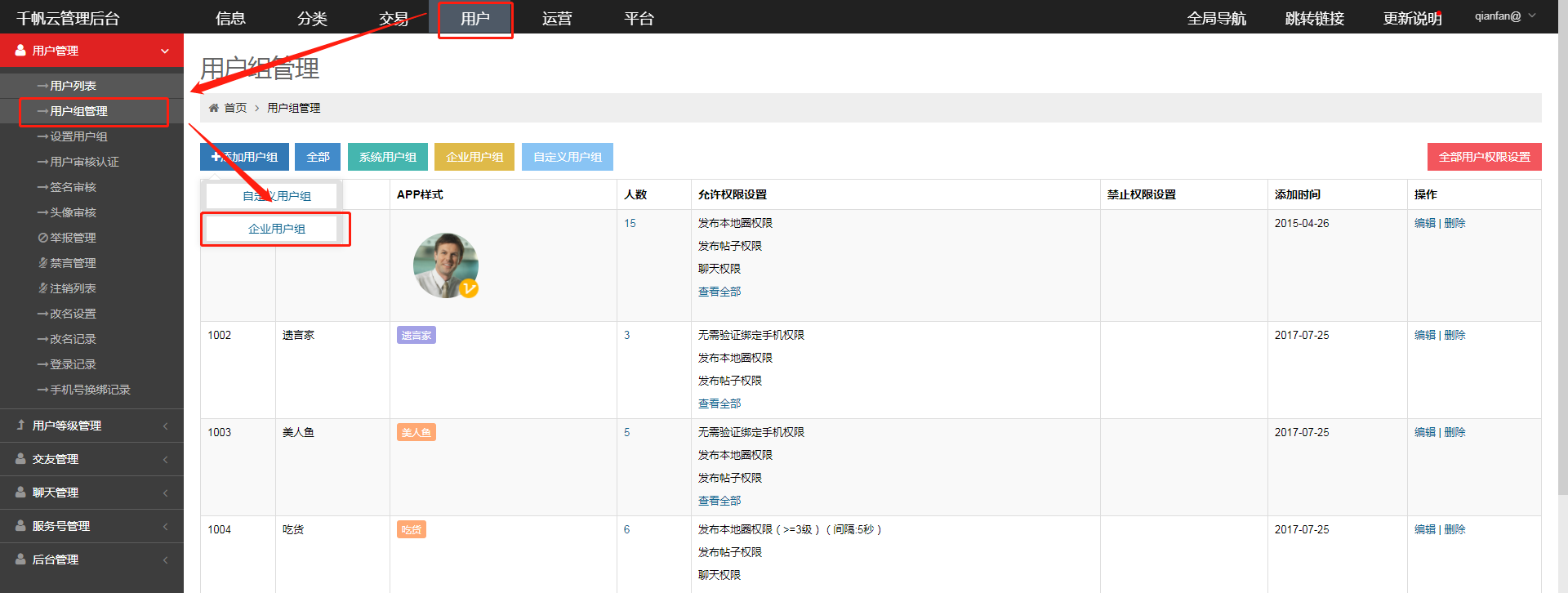Choose 自定义用户组 from the add dropdown
The height and width of the screenshot is (593, 1568).
pyautogui.click(x=272, y=196)
